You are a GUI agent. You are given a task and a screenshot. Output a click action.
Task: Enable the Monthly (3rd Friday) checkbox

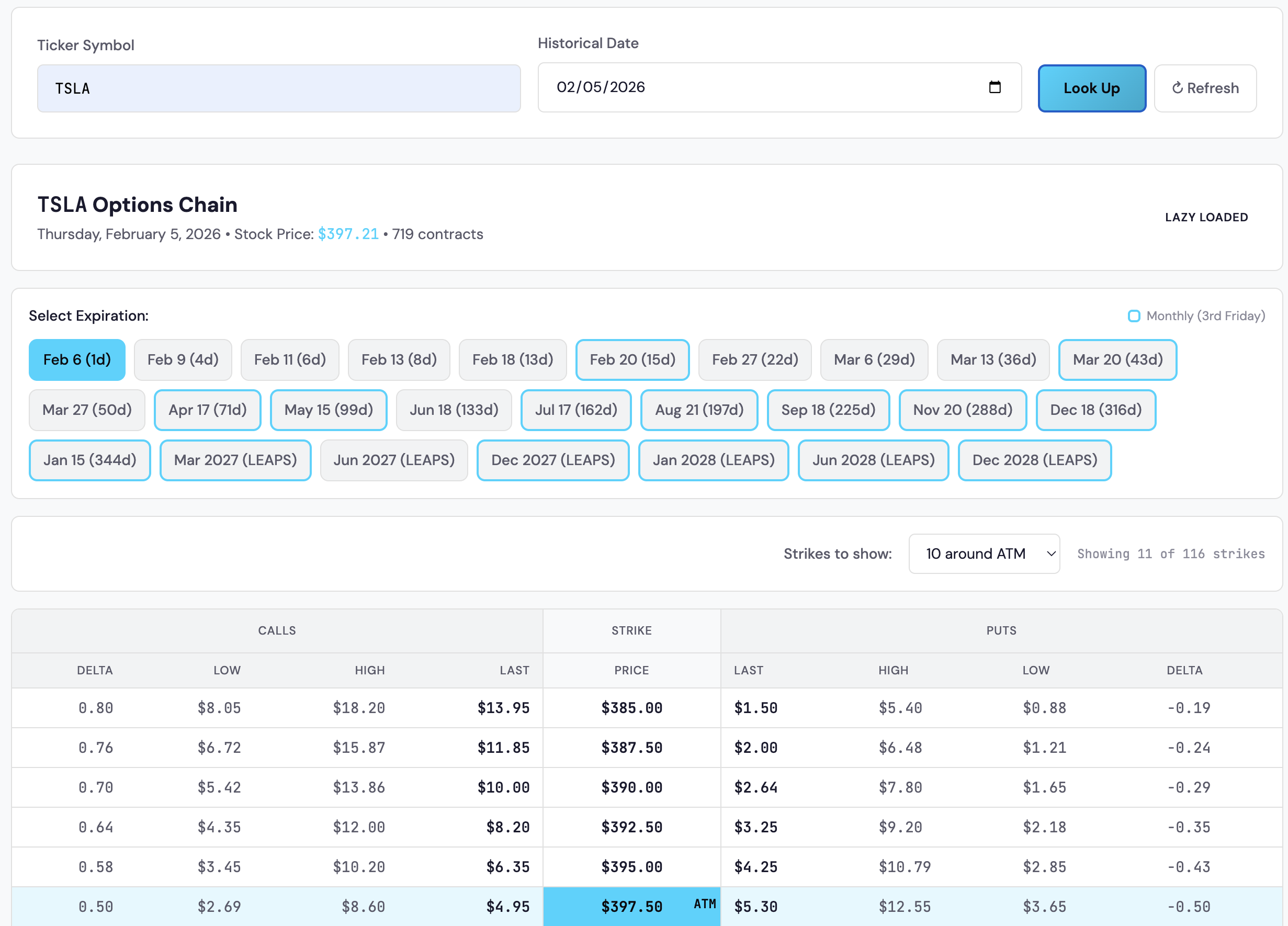point(1134,315)
